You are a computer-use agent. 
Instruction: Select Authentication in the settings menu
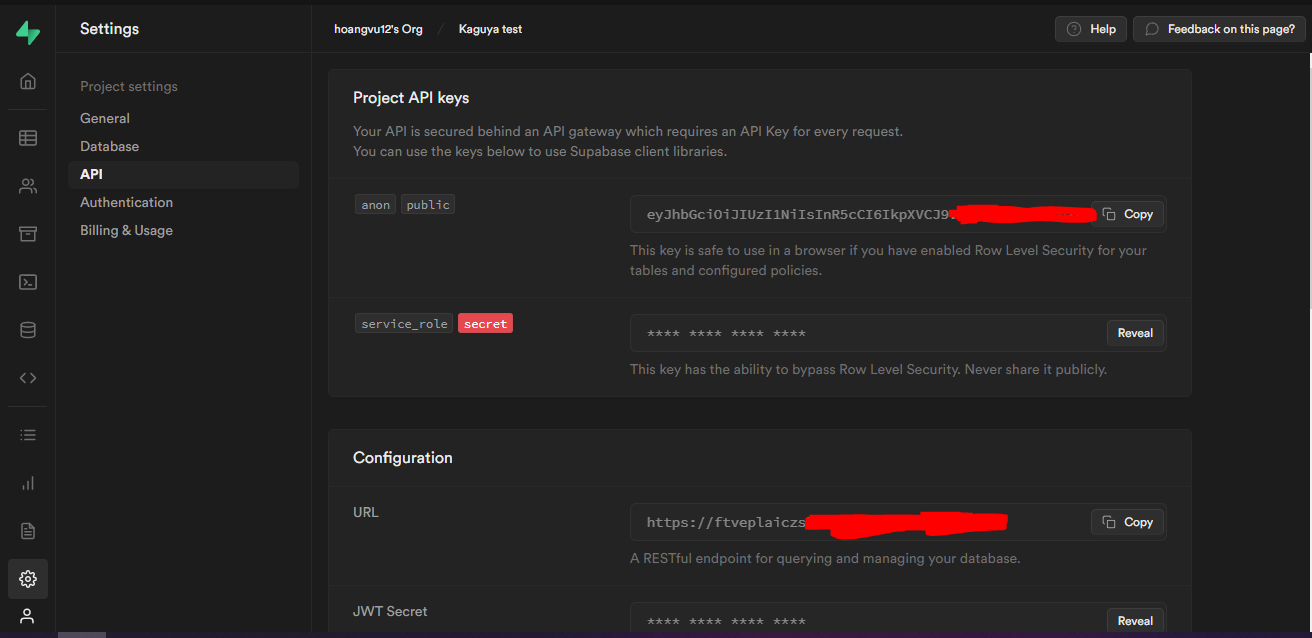point(126,201)
